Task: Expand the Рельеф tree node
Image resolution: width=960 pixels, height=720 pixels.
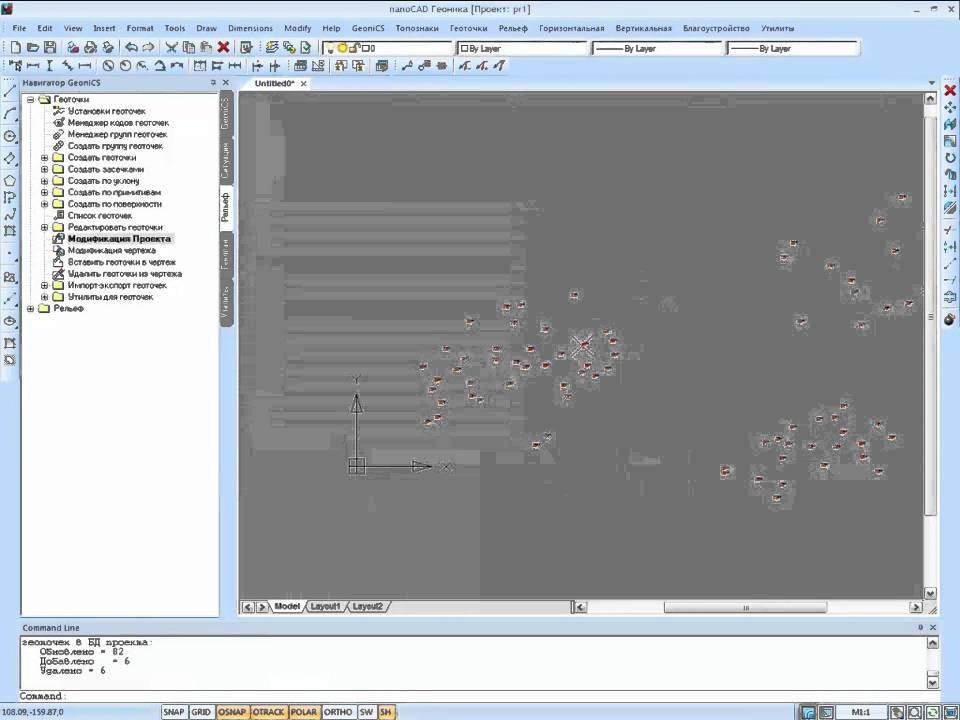Action: coord(30,309)
